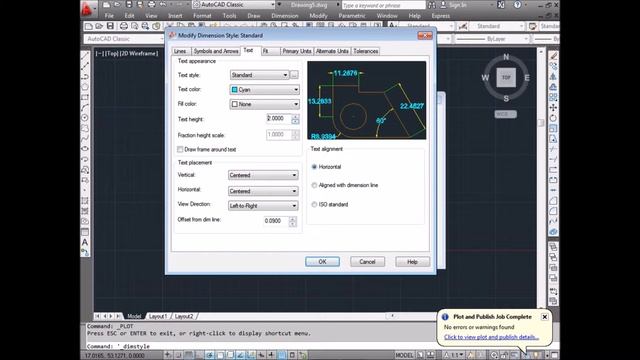Click the Table Style icon in Styles toolbar
Viewport: 640px width, 360px height.
[532, 27]
